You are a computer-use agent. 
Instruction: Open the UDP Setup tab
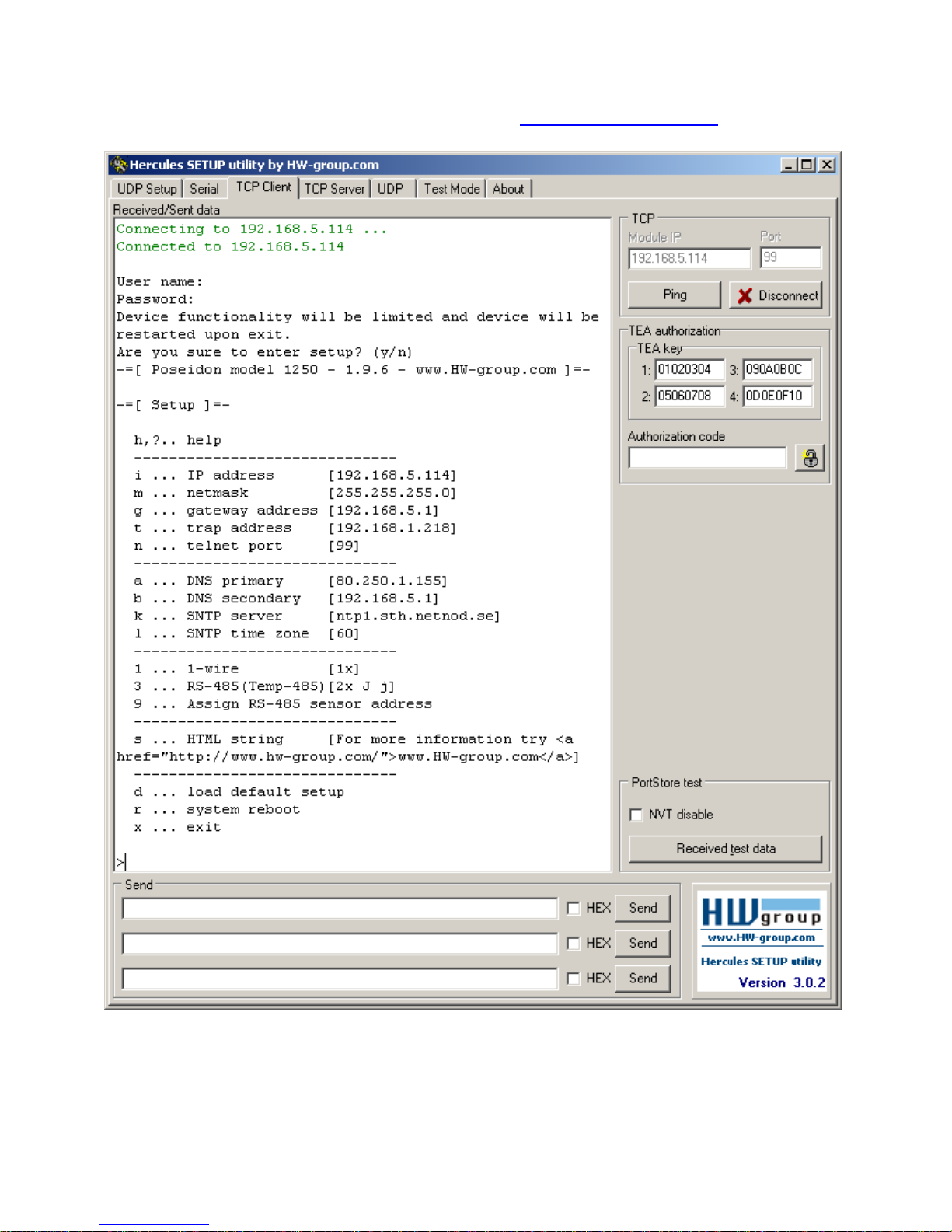pos(147,189)
